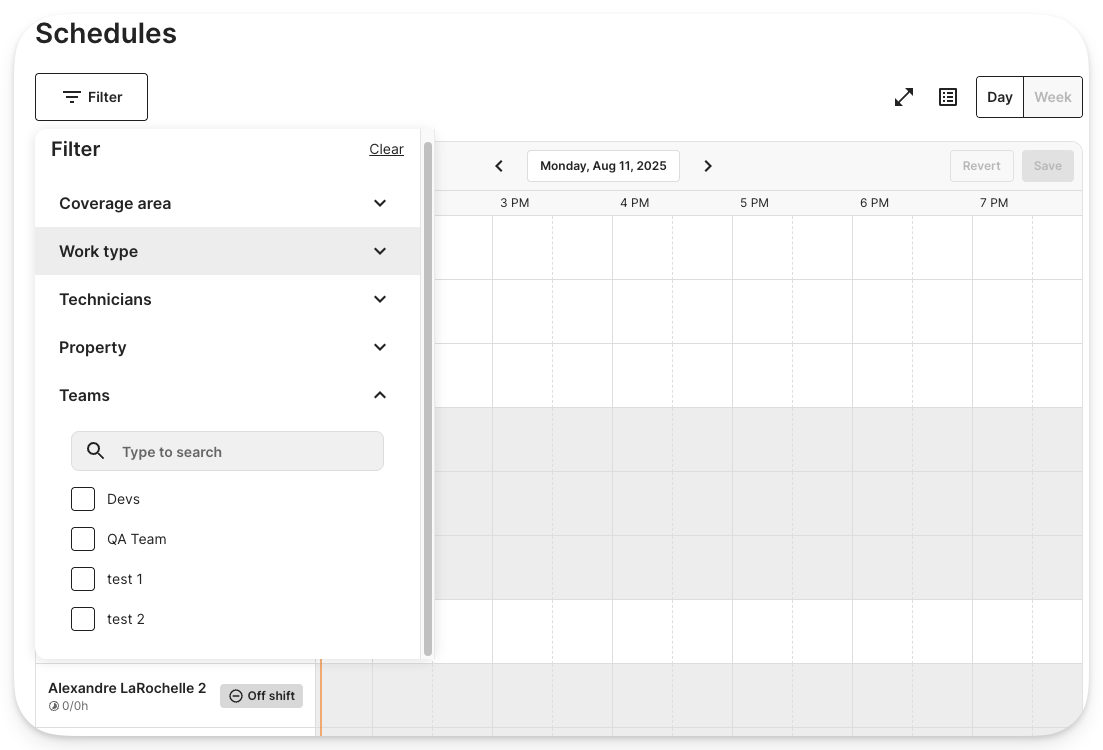Click the Clear link to reset filters

pyautogui.click(x=386, y=148)
